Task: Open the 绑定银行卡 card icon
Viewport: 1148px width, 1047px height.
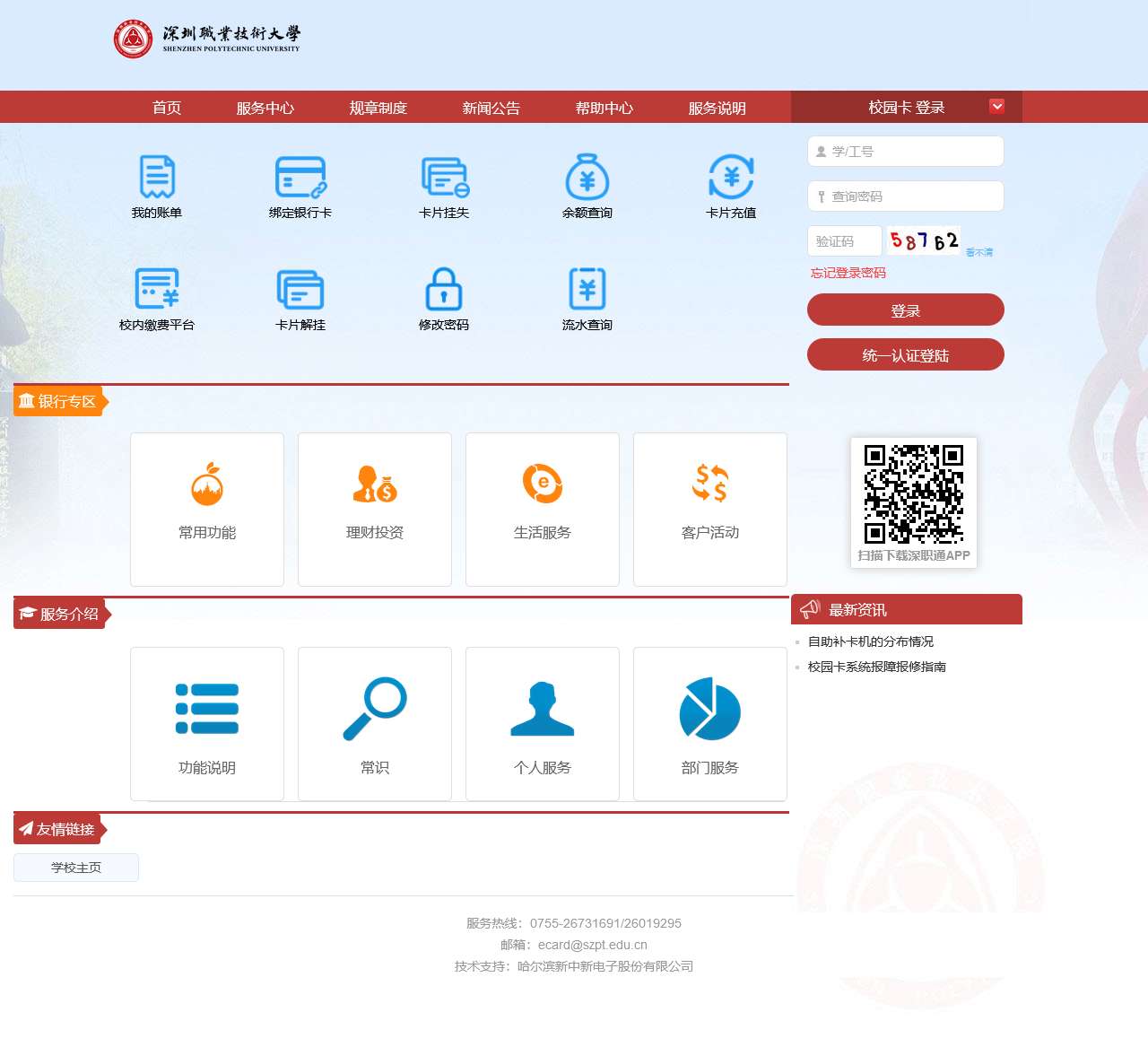Action: 300,177
